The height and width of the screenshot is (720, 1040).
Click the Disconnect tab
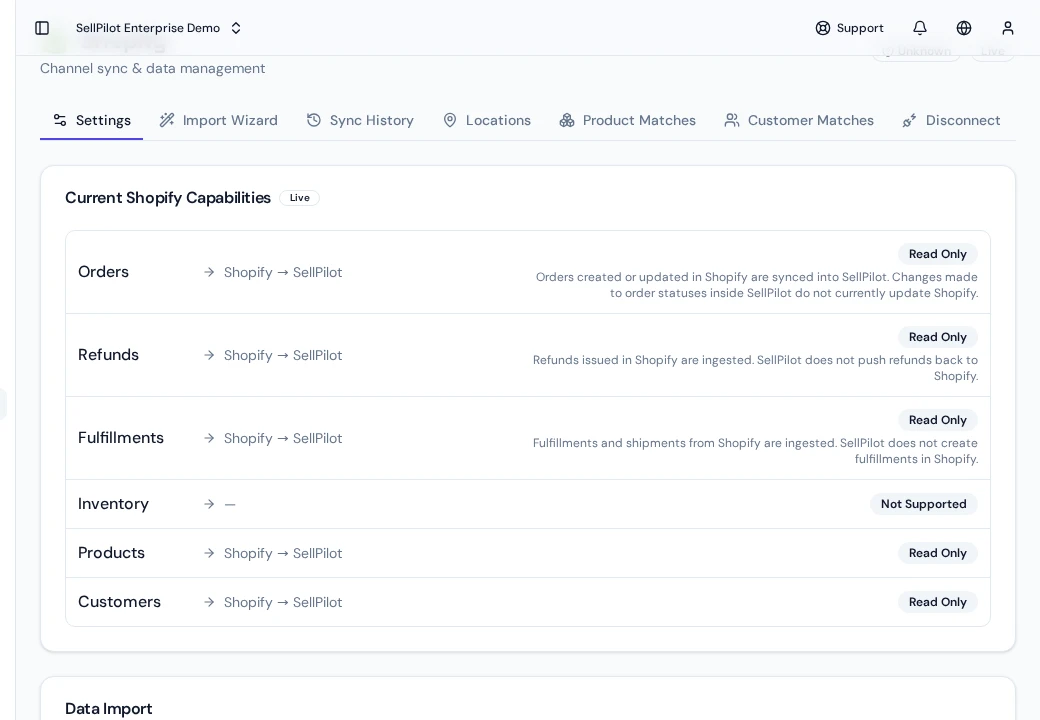(x=951, y=120)
